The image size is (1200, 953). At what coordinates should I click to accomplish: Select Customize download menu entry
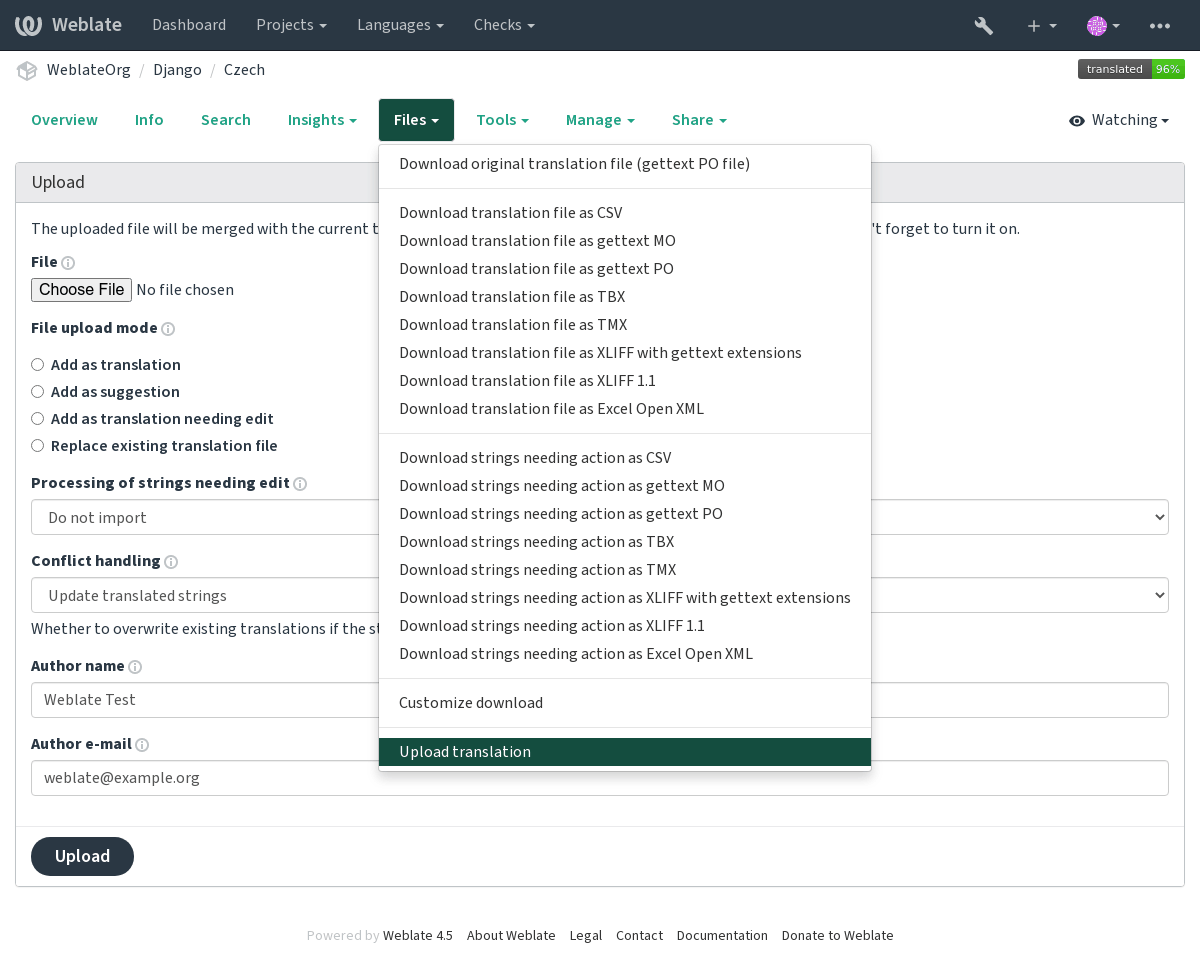pos(625,703)
